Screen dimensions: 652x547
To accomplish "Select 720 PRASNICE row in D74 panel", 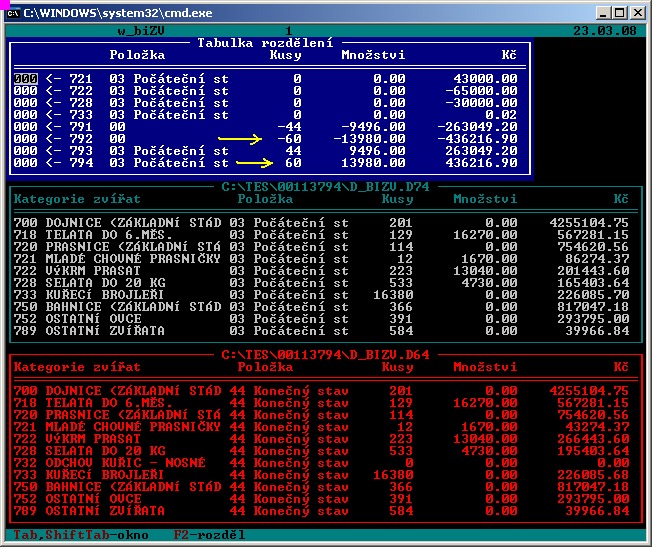I will coord(321,247).
